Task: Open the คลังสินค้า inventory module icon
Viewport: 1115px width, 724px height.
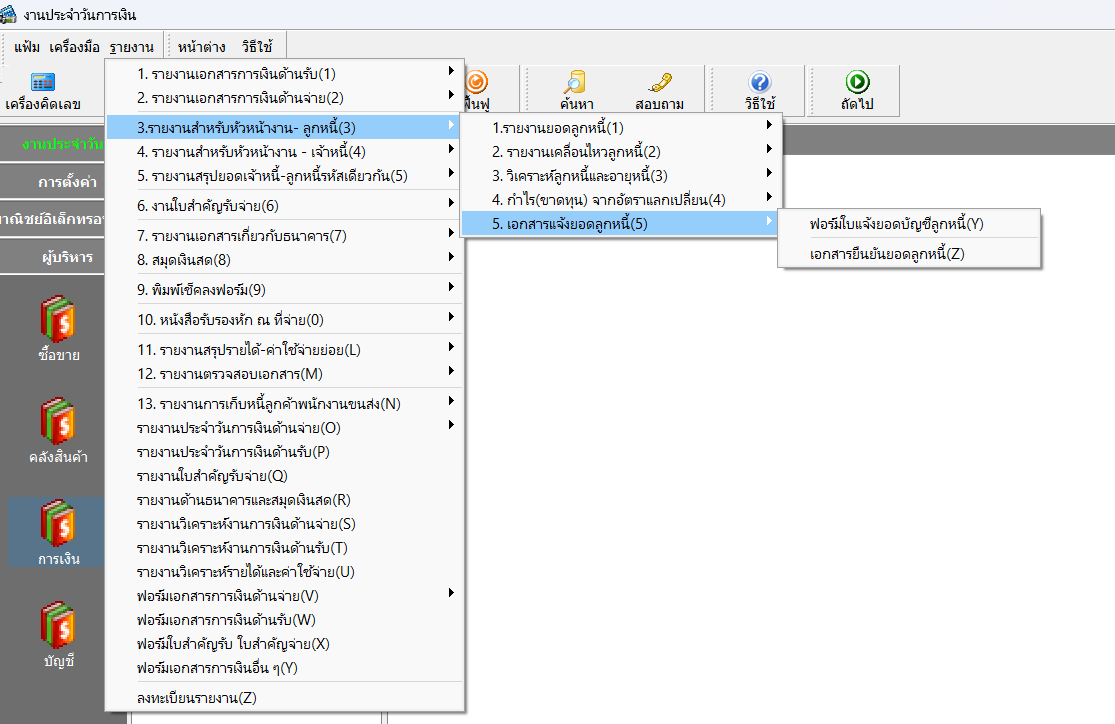Action: 57,431
